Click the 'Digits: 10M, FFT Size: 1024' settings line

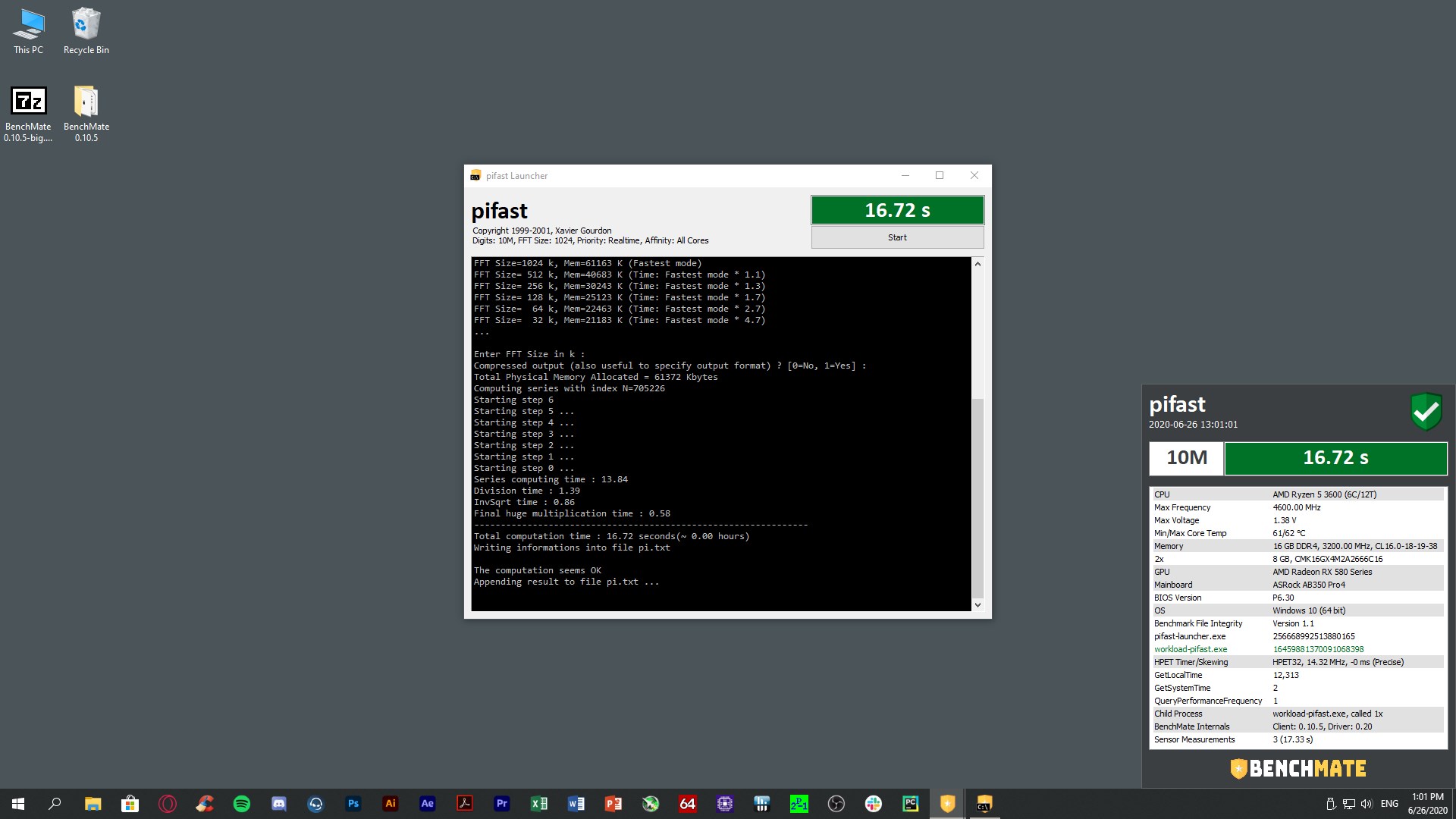590,240
